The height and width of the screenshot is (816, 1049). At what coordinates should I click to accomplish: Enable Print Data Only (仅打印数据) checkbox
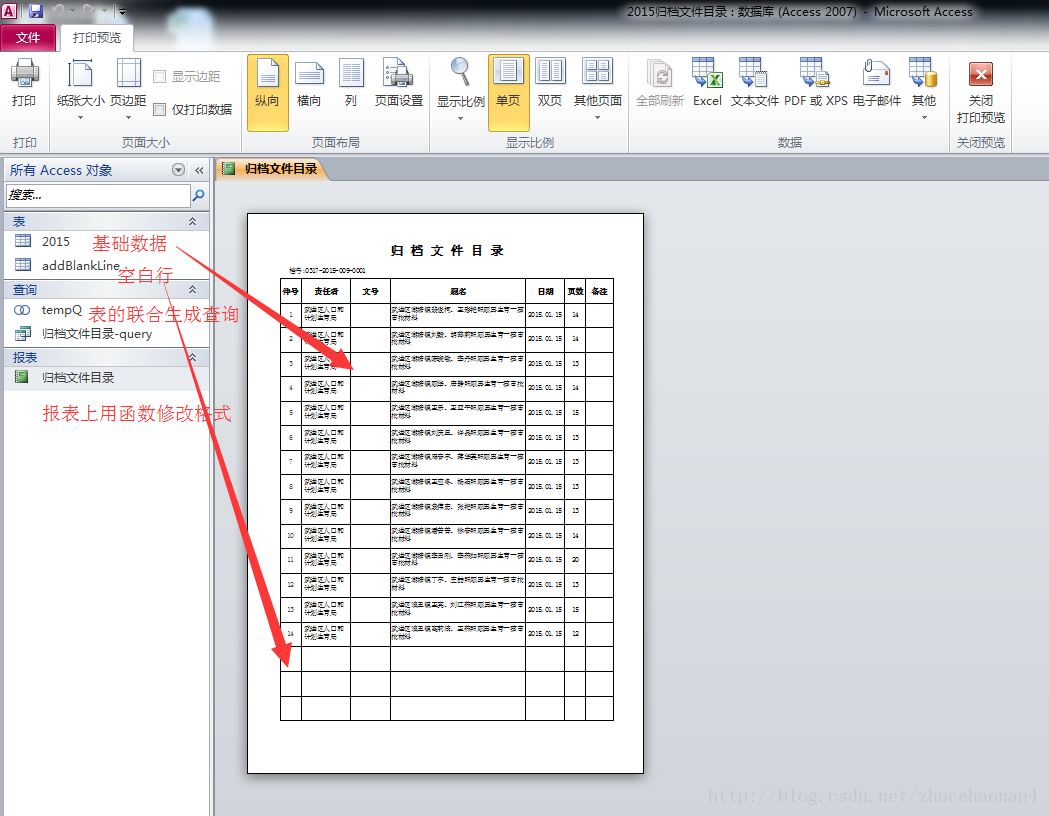coord(160,110)
